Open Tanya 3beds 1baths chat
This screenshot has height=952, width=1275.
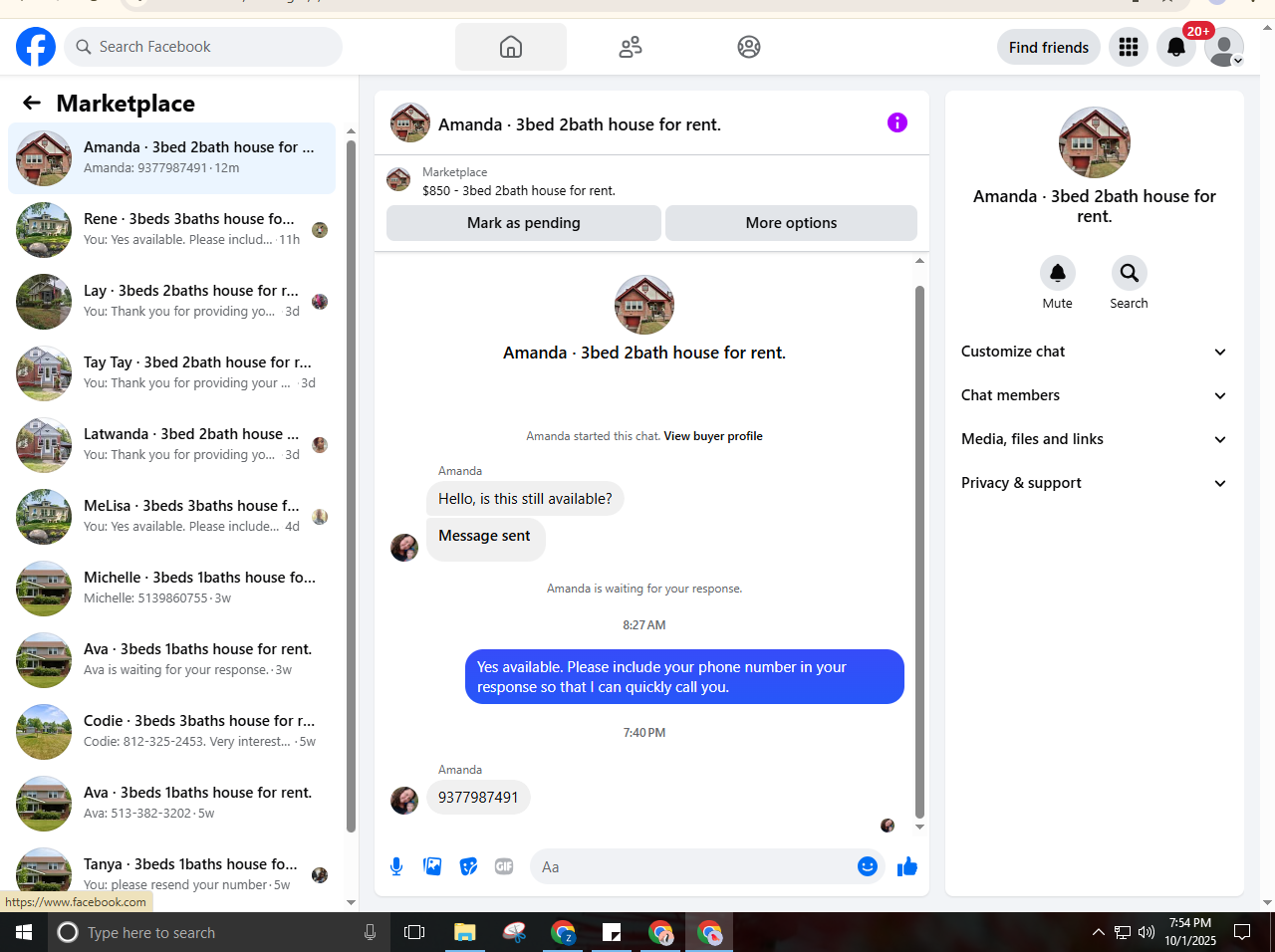171,873
